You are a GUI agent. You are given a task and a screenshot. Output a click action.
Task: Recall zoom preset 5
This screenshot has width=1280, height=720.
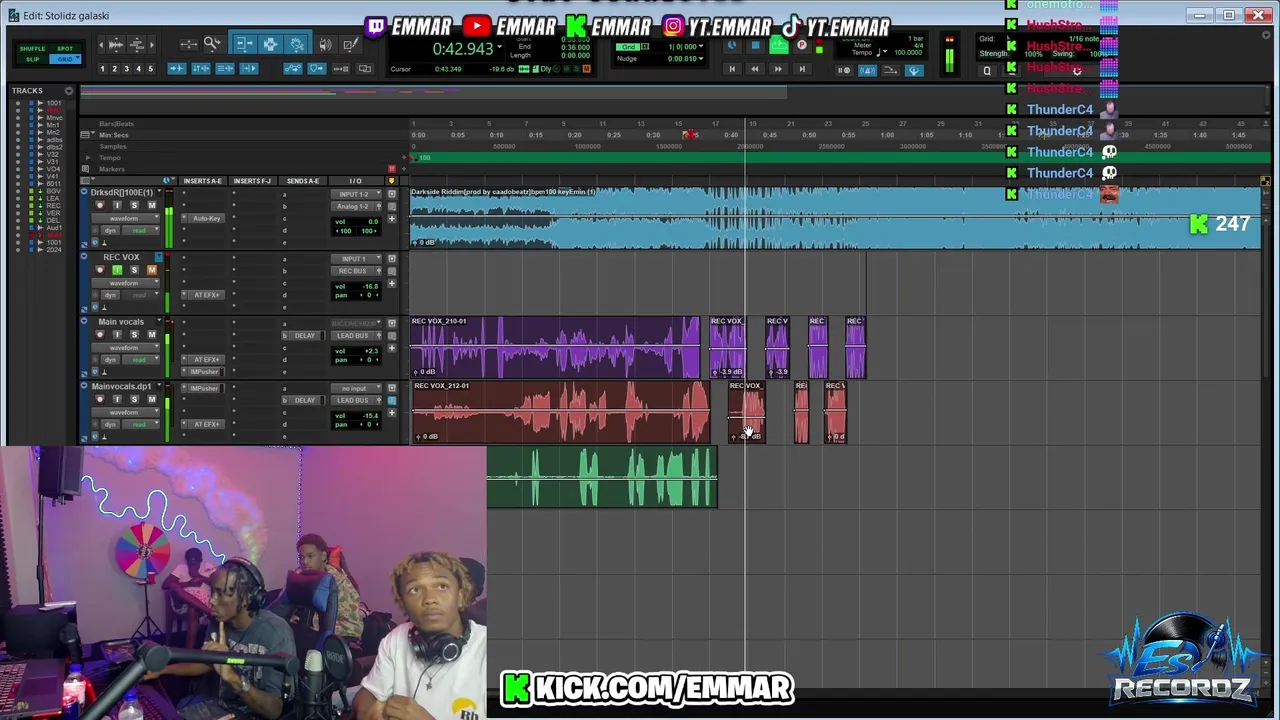pos(150,69)
